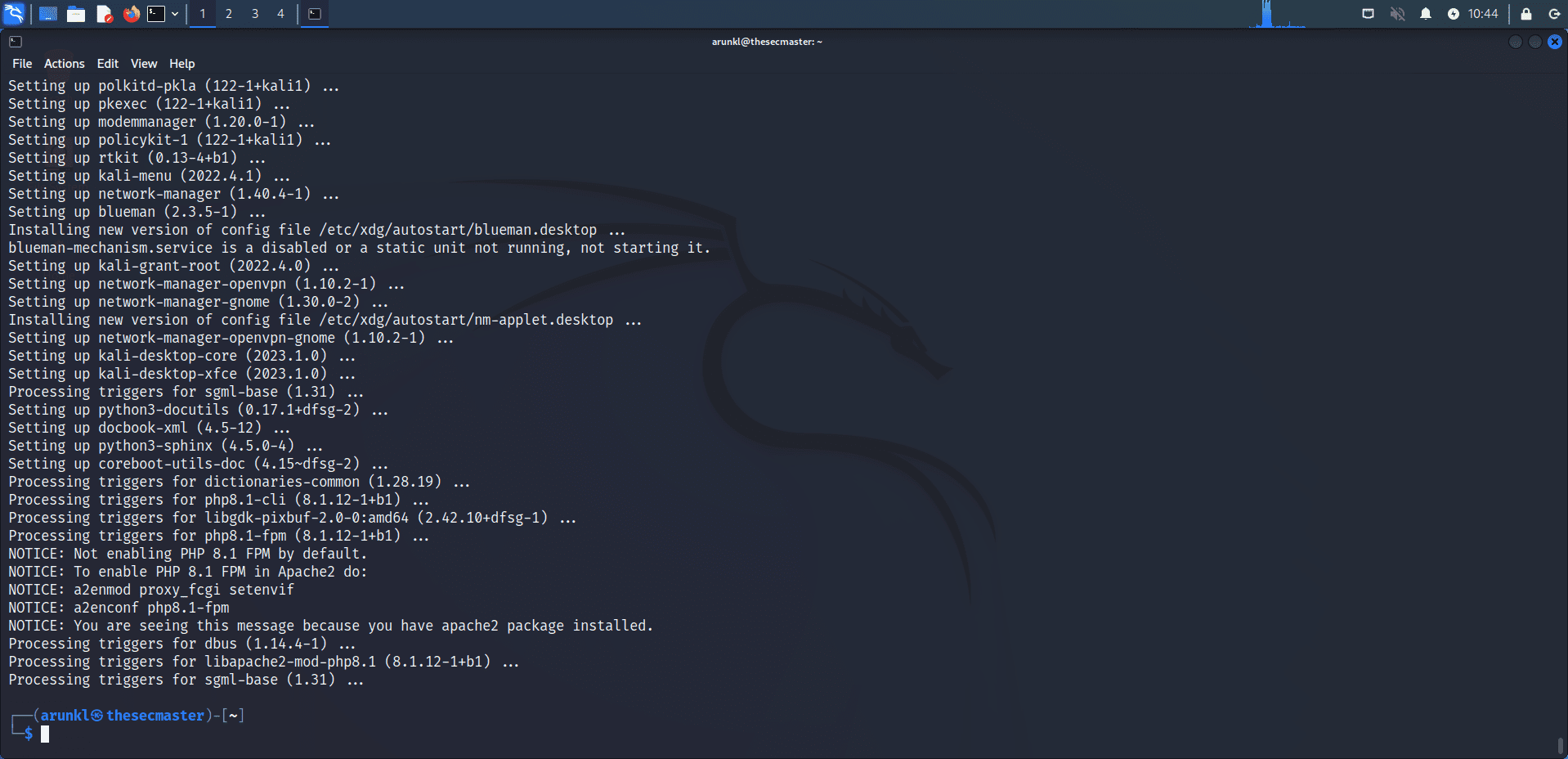Click the terminal window menu icon in titlebar
Viewport: 1568px width, 759px height.
click(16, 42)
